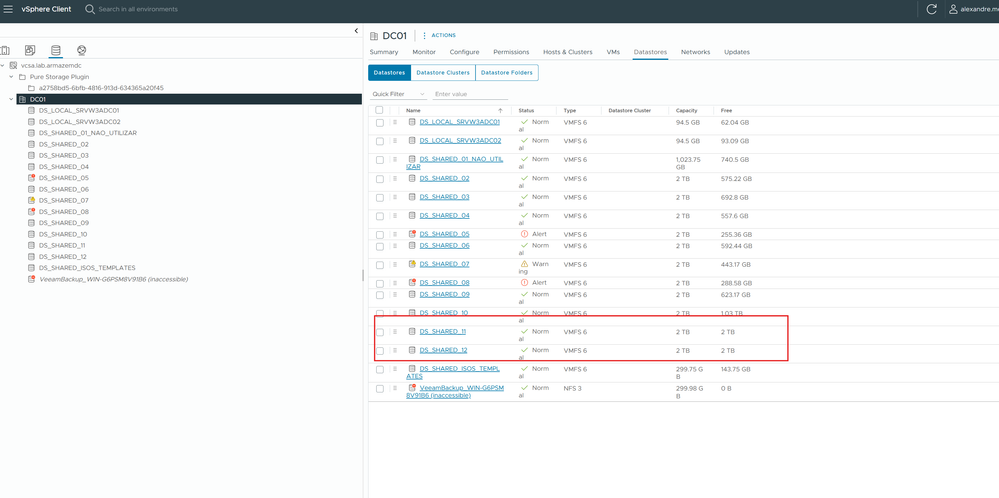Open the Datastores tab
This screenshot has width=999, height=498.
pyautogui.click(x=650, y=52)
